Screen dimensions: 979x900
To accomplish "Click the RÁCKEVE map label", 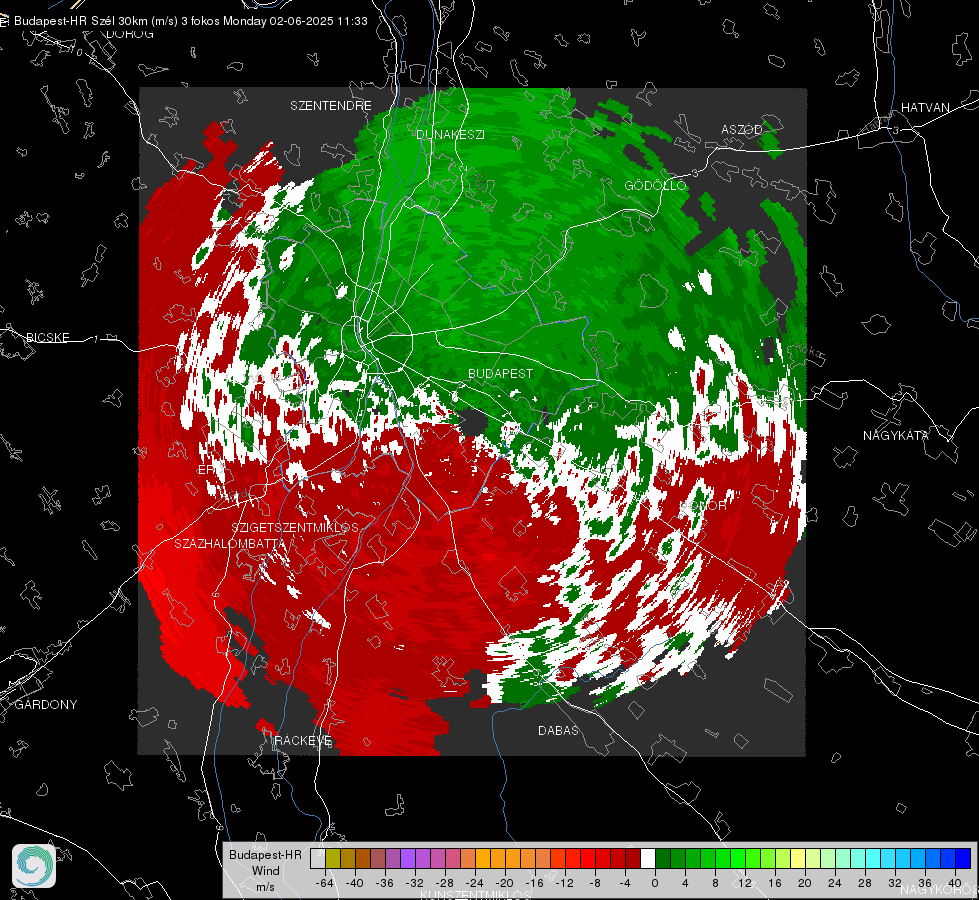I will pyautogui.click(x=303, y=741).
